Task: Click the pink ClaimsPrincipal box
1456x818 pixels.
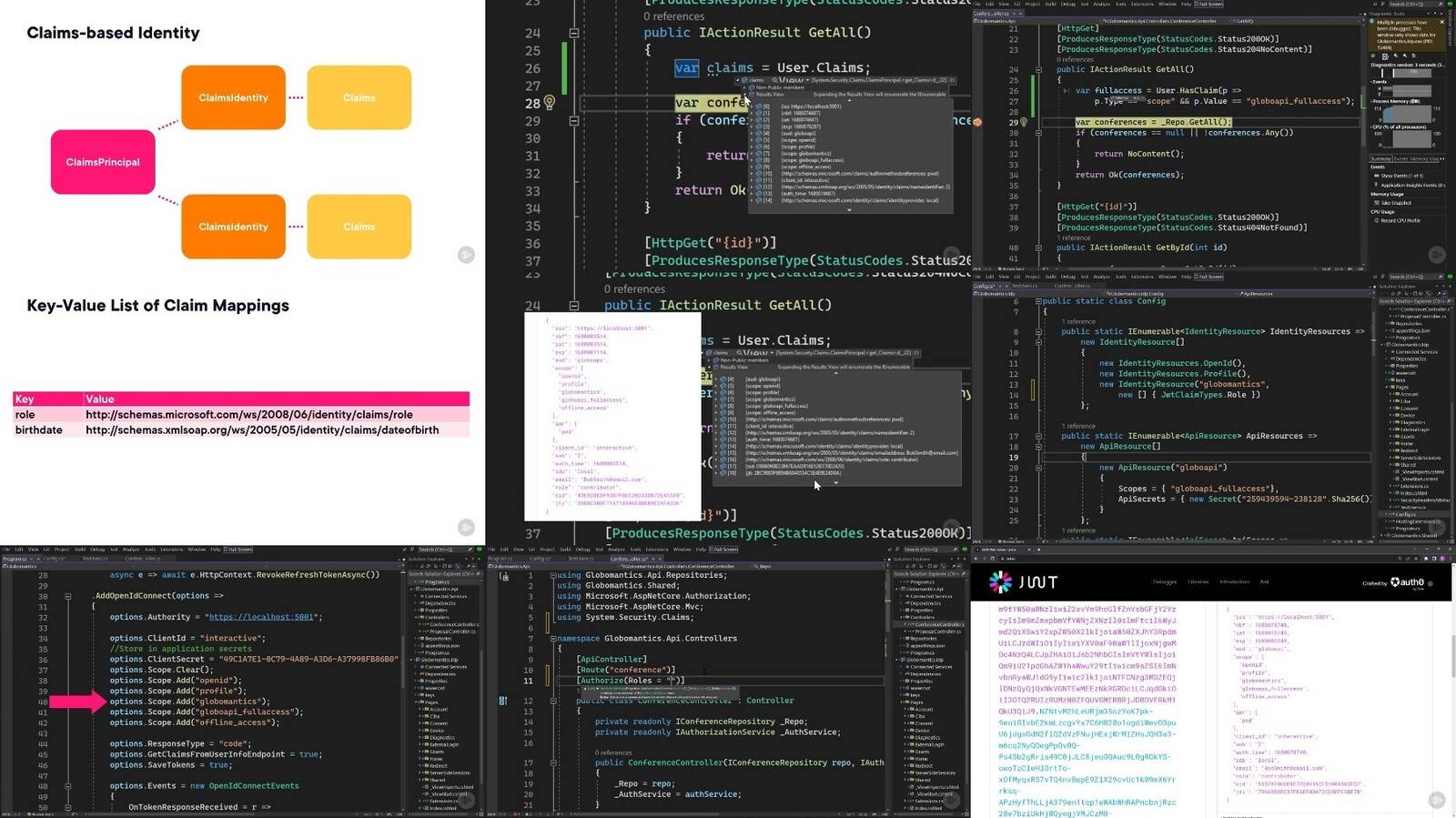Action: coord(103,162)
